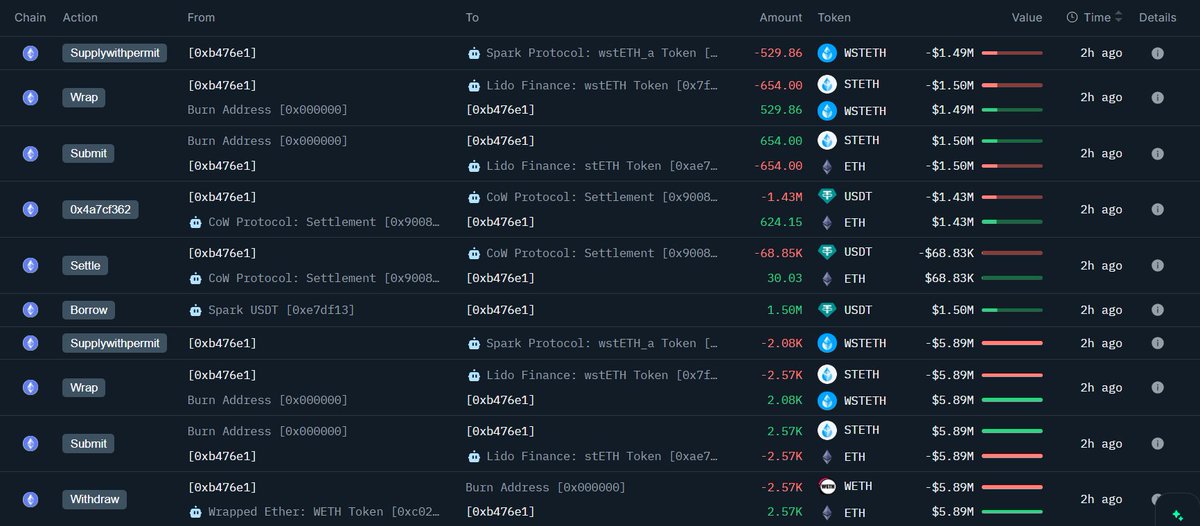Image resolution: width=1200 pixels, height=526 pixels.
Task: Click the Chain column header
Action: click(x=30, y=17)
